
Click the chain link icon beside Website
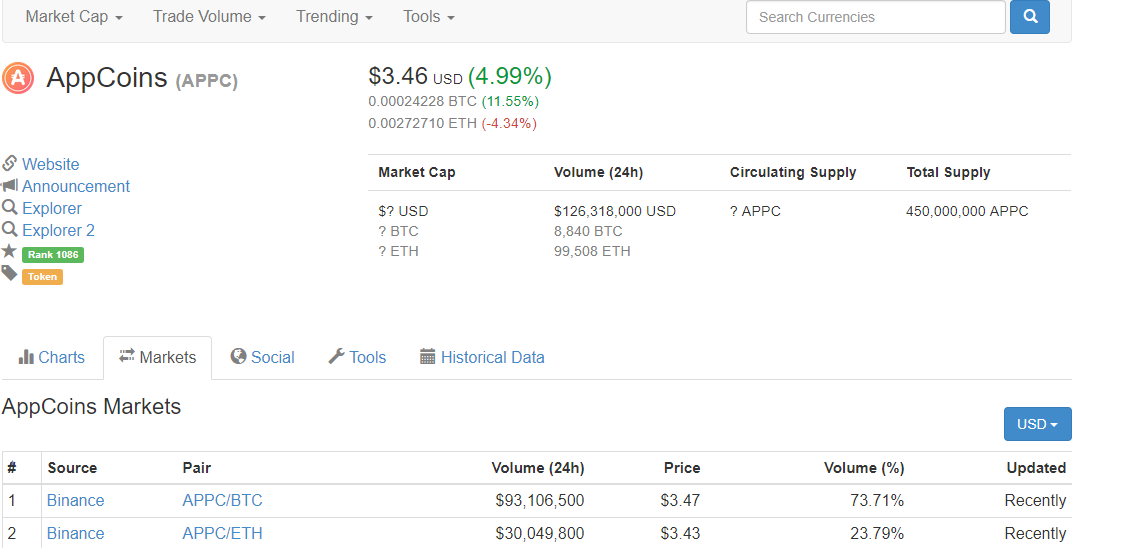coord(10,164)
